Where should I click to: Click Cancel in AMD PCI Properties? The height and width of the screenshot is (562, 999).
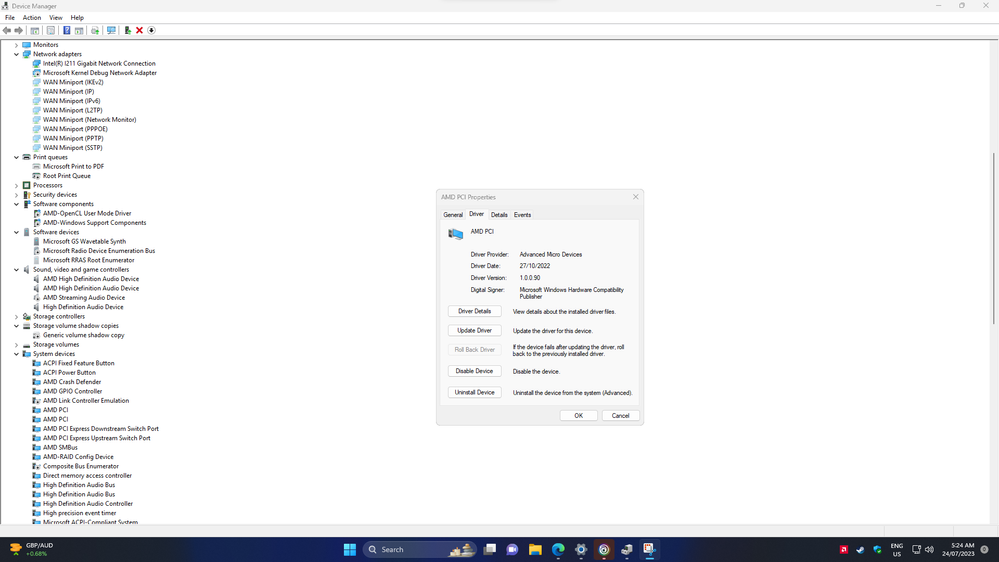pos(621,415)
